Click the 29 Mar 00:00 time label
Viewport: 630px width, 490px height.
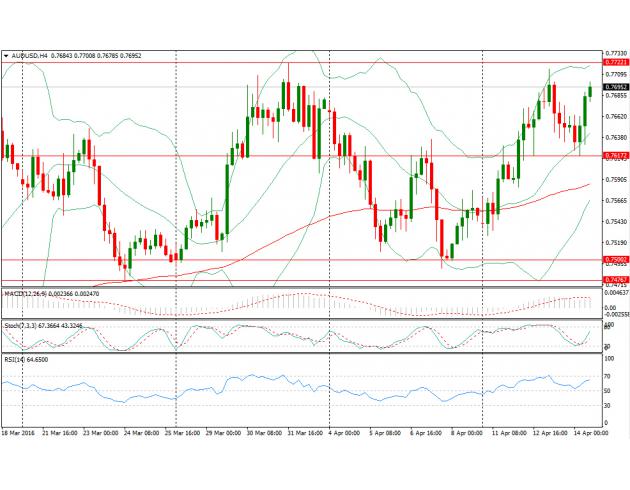[x=217, y=436]
